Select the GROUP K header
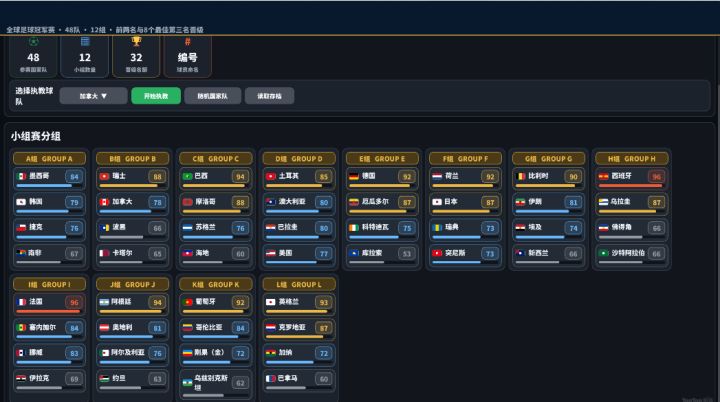This screenshot has width=720, height=402. pyautogui.click(x=215, y=284)
